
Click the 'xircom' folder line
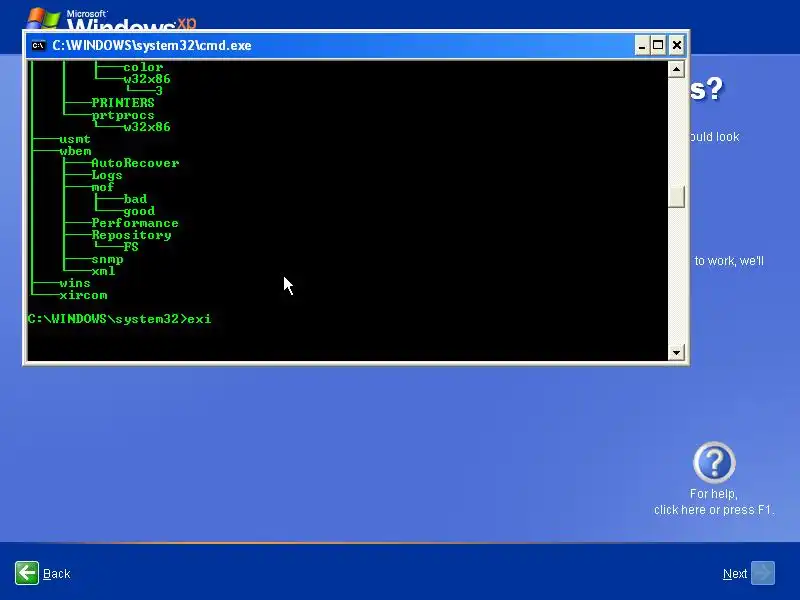[x=83, y=295]
